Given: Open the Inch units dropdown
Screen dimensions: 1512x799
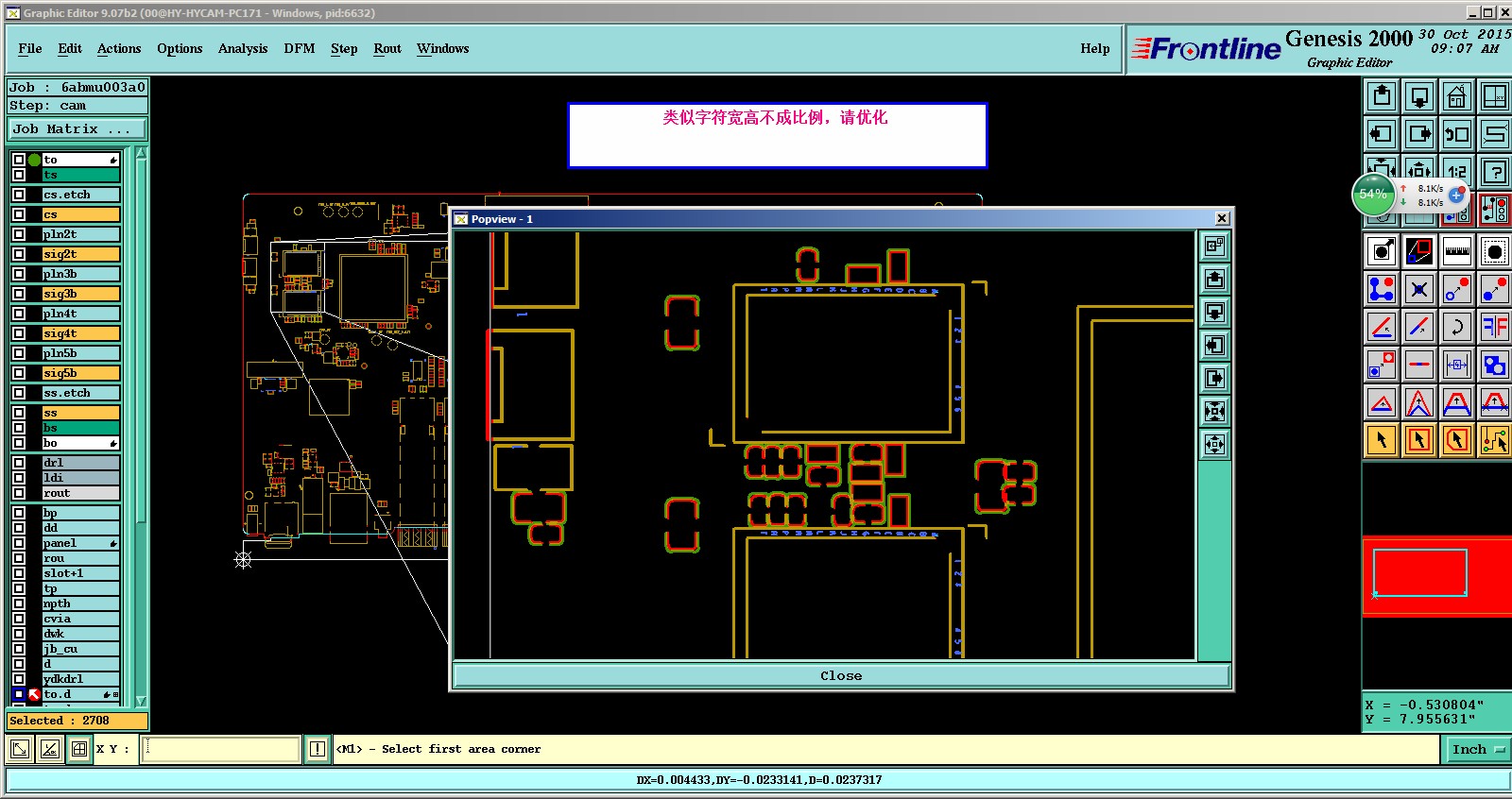Looking at the screenshot, I should [x=1478, y=750].
